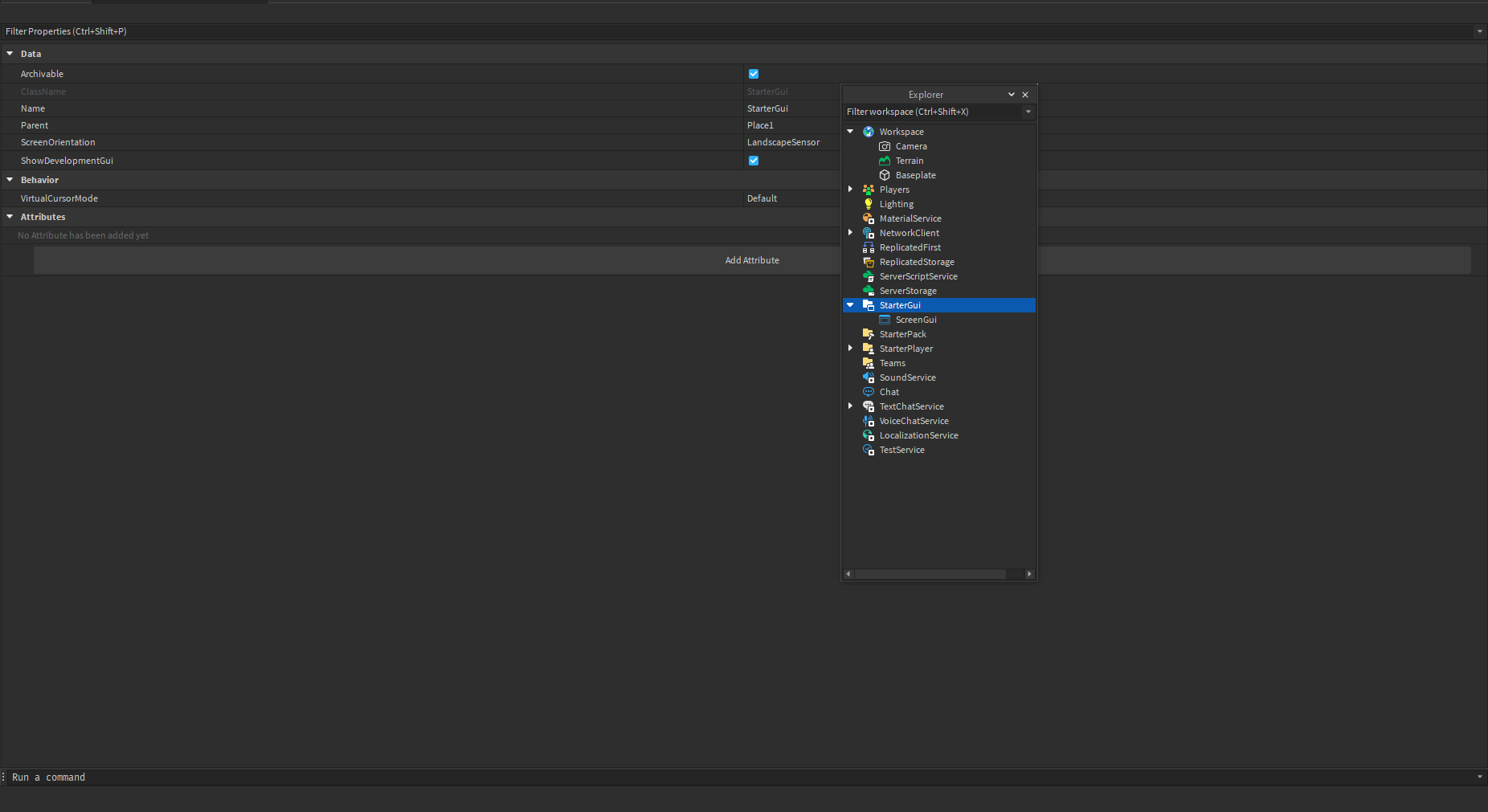Click the Explorer panel title bar

tap(926, 95)
